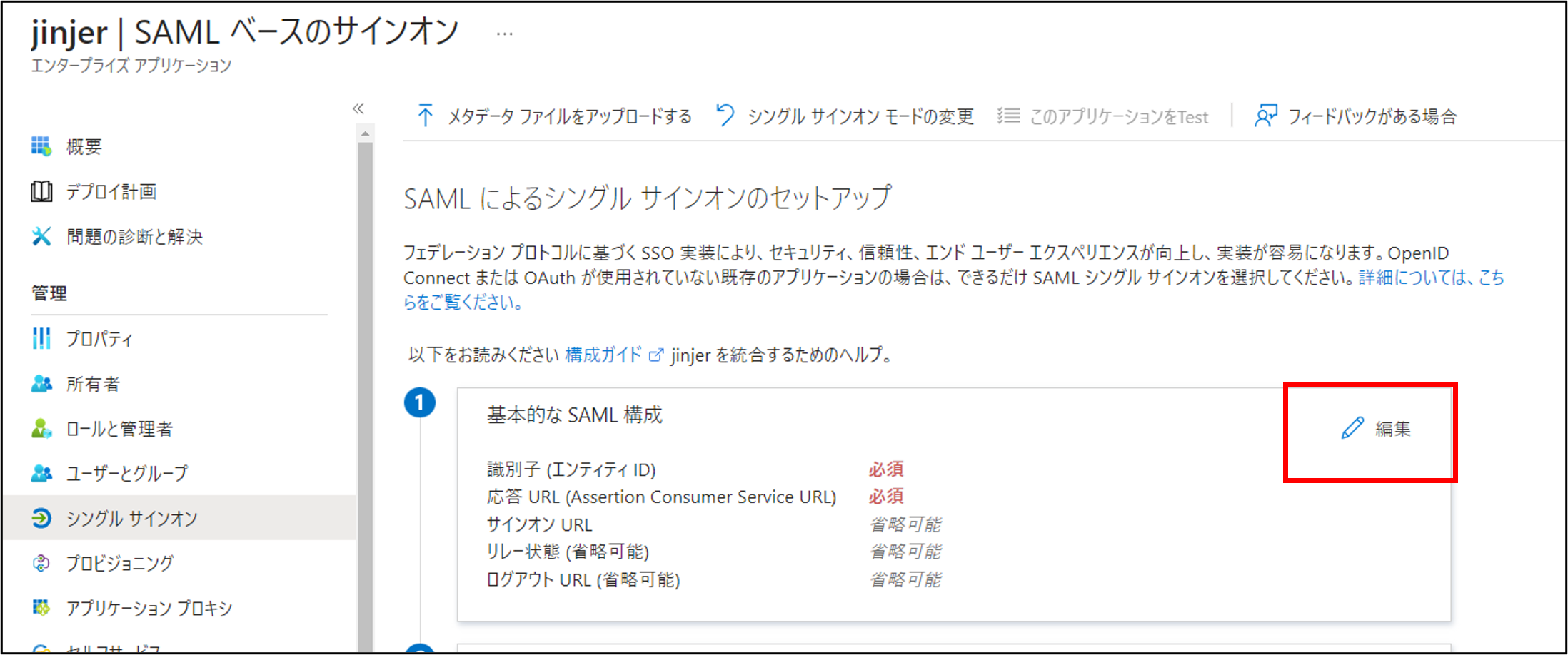Viewport: 1568px width, 655px height.
Task: Click シングル サインオン モードの変更
Action: click(x=845, y=116)
